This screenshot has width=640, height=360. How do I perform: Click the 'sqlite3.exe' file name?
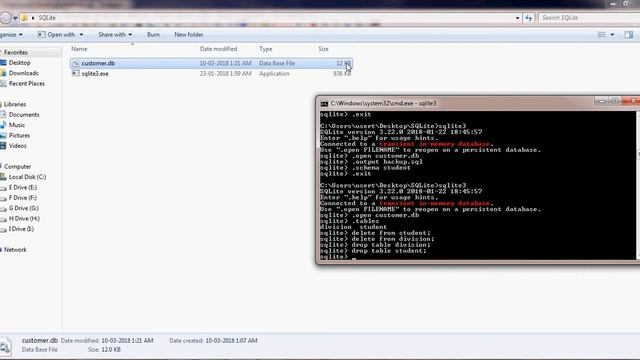tap(95, 74)
